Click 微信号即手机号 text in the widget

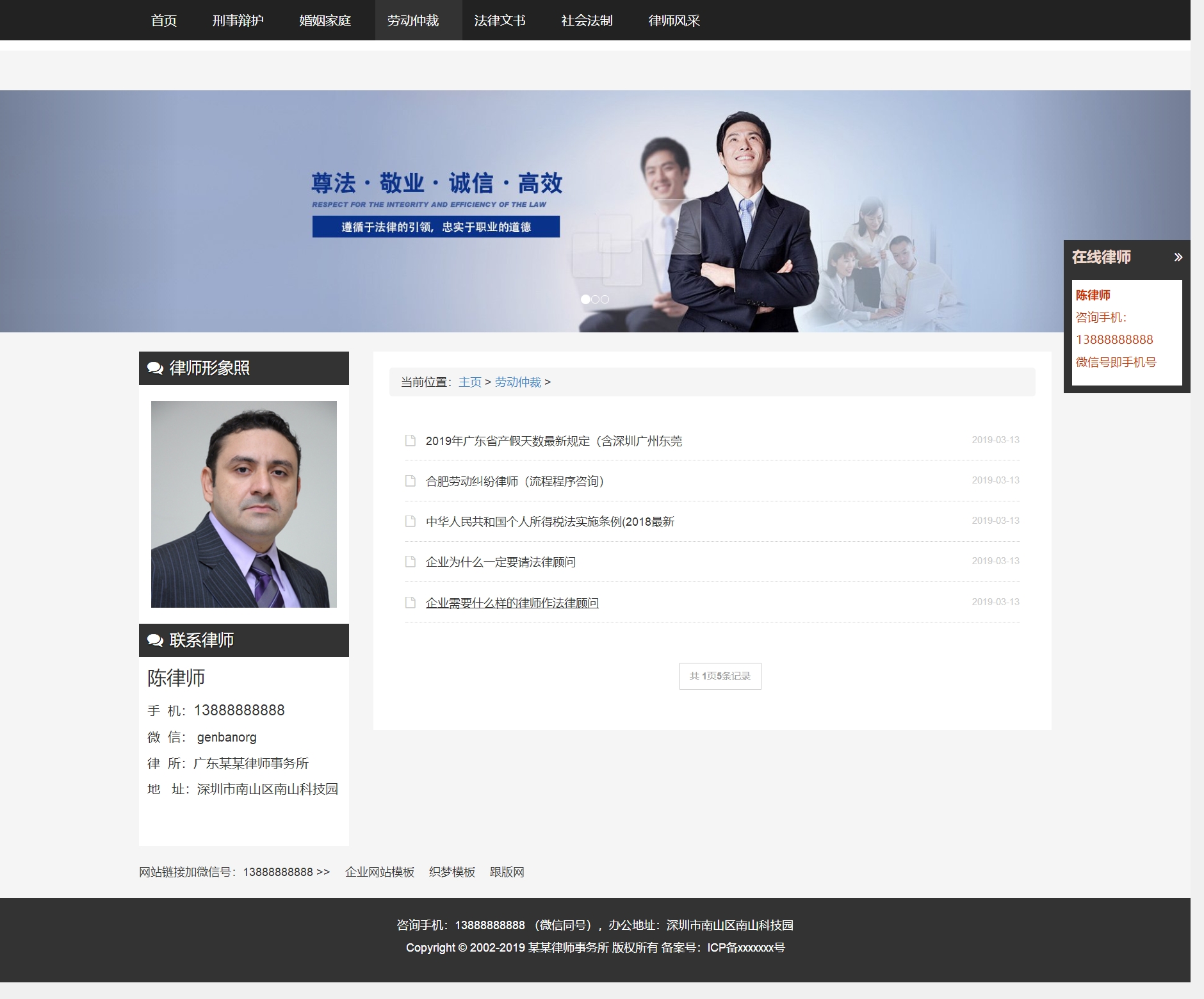click(1116, 362)
